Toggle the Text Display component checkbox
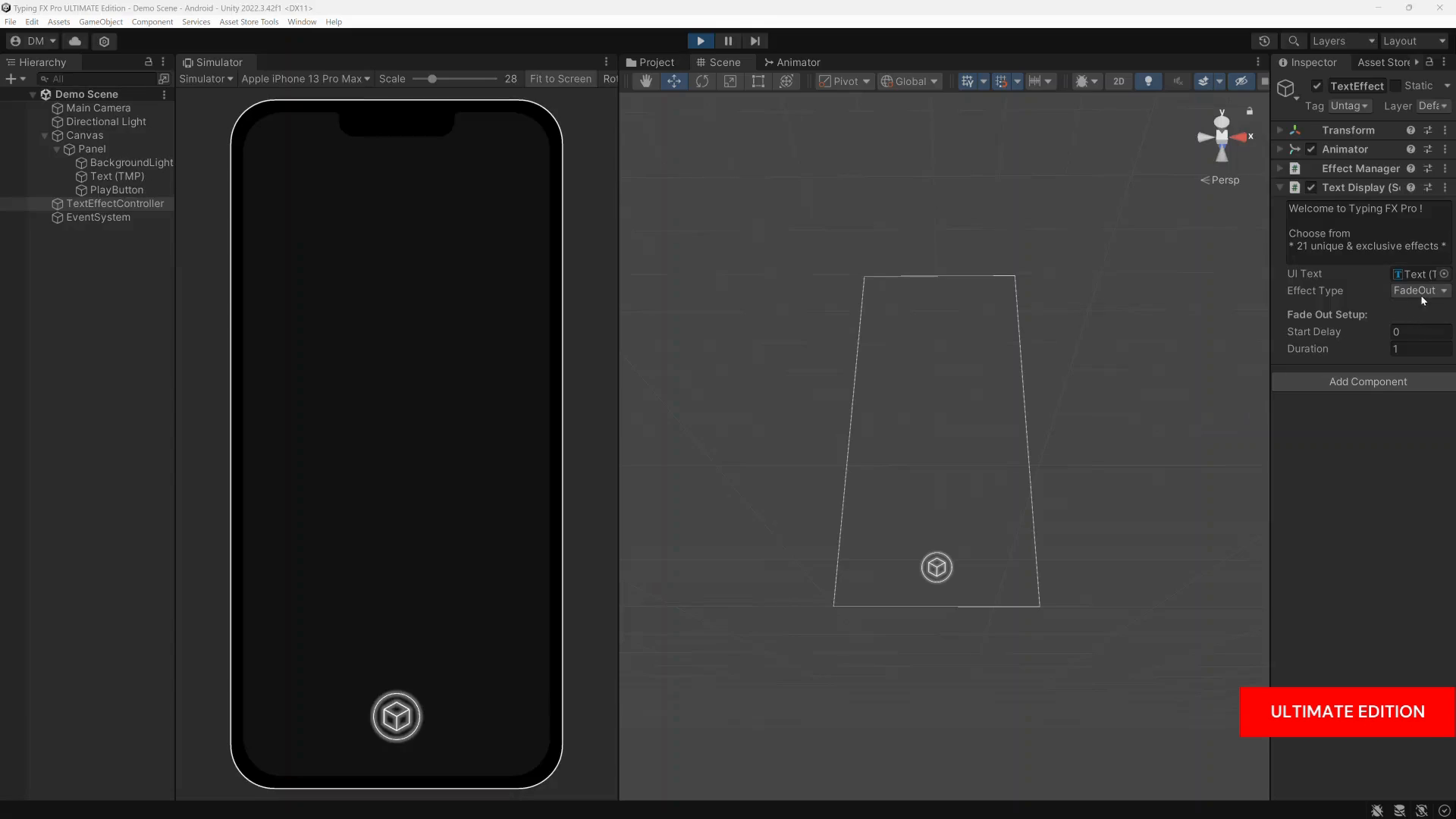Screen dimensions: 1456x819 [x=1312, y=187]
